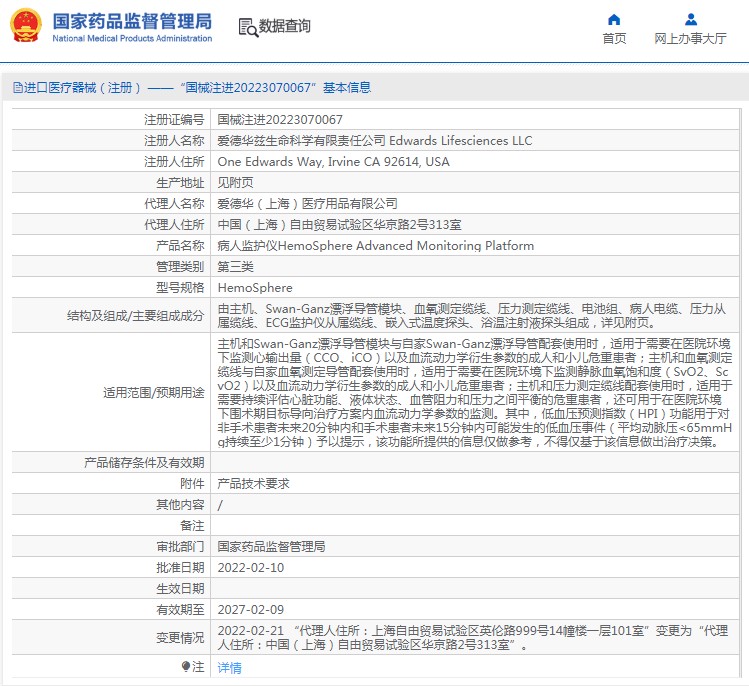Click the 附件 row label
This screenshot has height=686, width=749.
(192, 483)
